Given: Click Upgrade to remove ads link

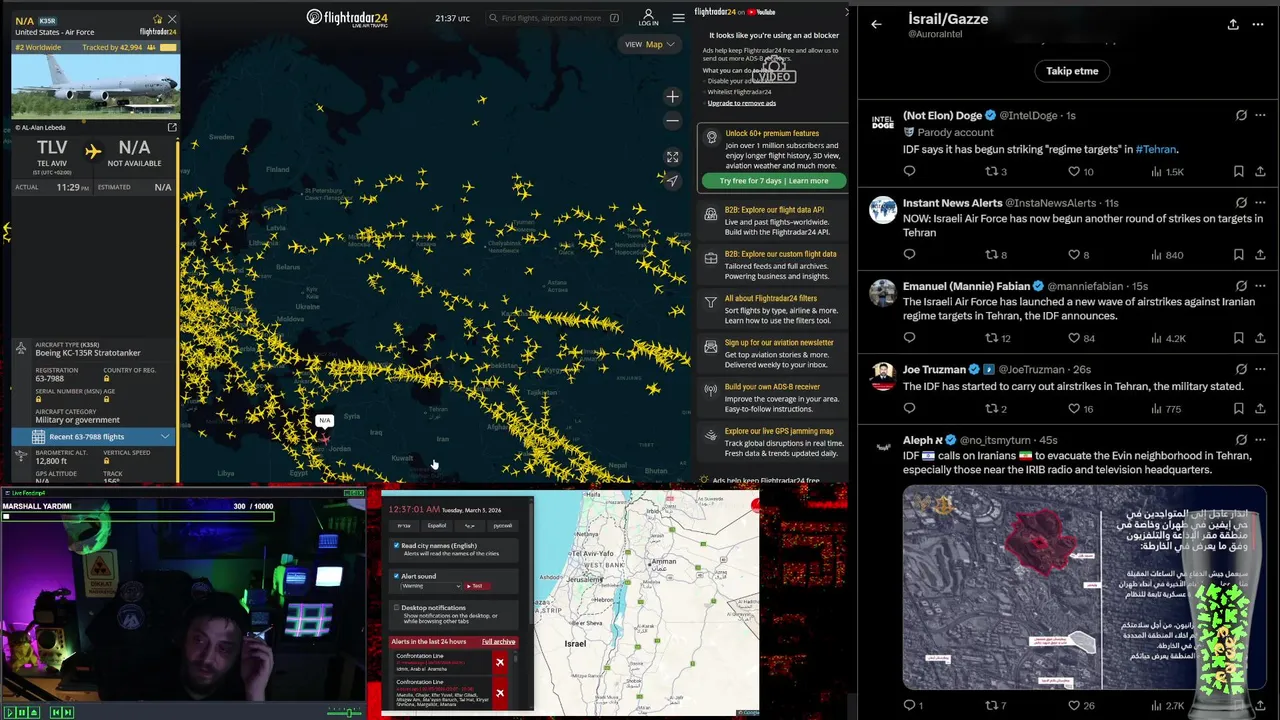Looking at the screenshot, I should (741, 103).
